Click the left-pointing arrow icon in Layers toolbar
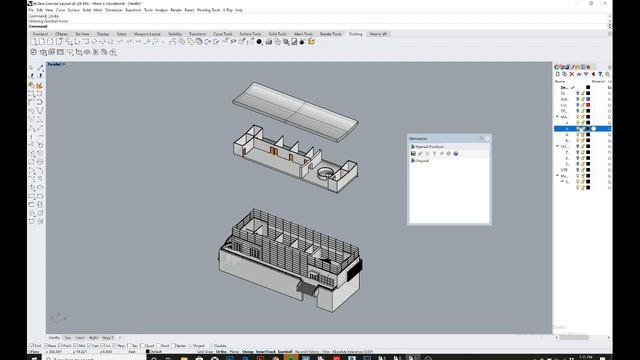Viewport: 640px width, 360px height. (593, 74)
